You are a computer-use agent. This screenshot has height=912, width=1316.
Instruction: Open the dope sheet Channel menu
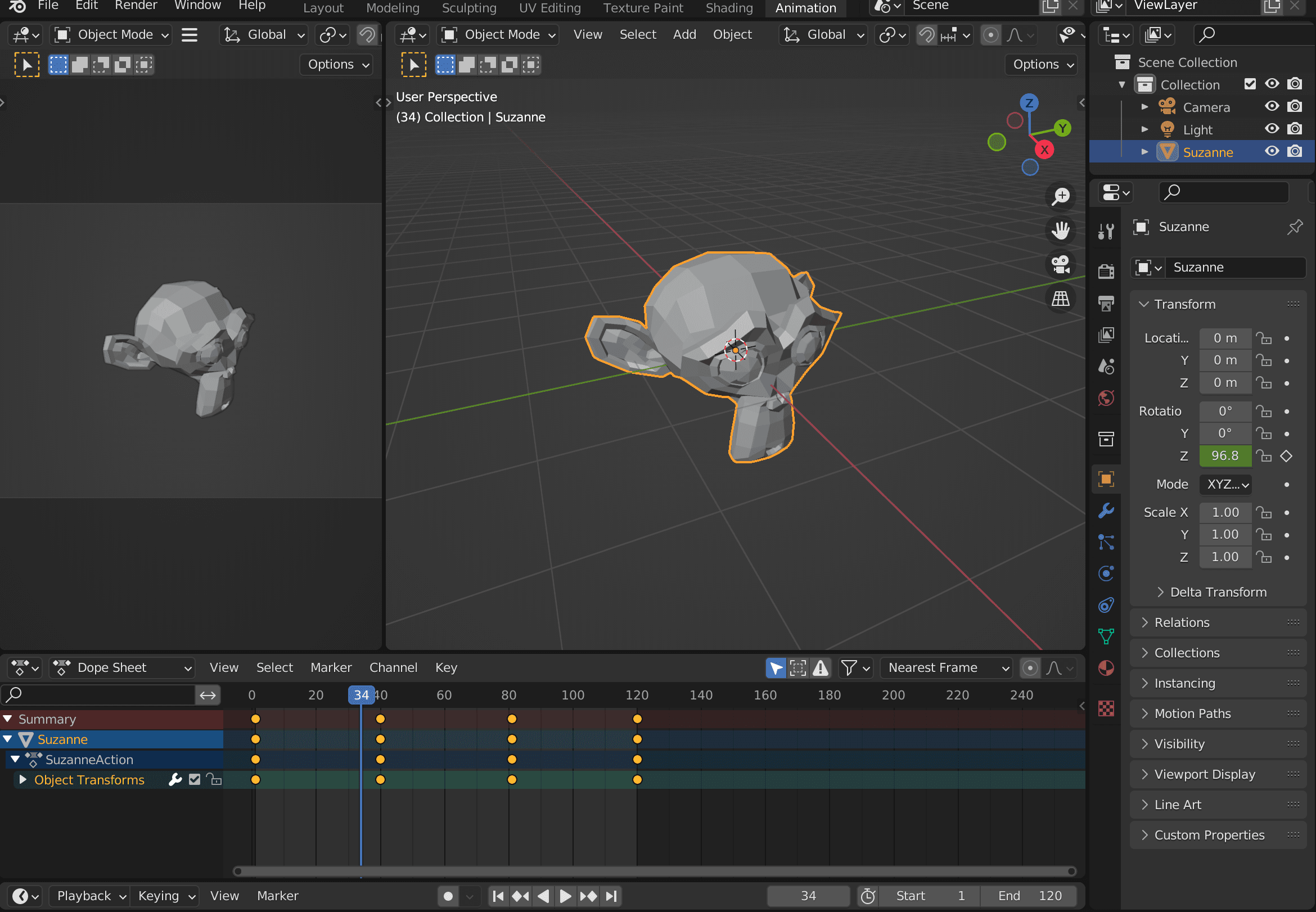coord(393,667)
